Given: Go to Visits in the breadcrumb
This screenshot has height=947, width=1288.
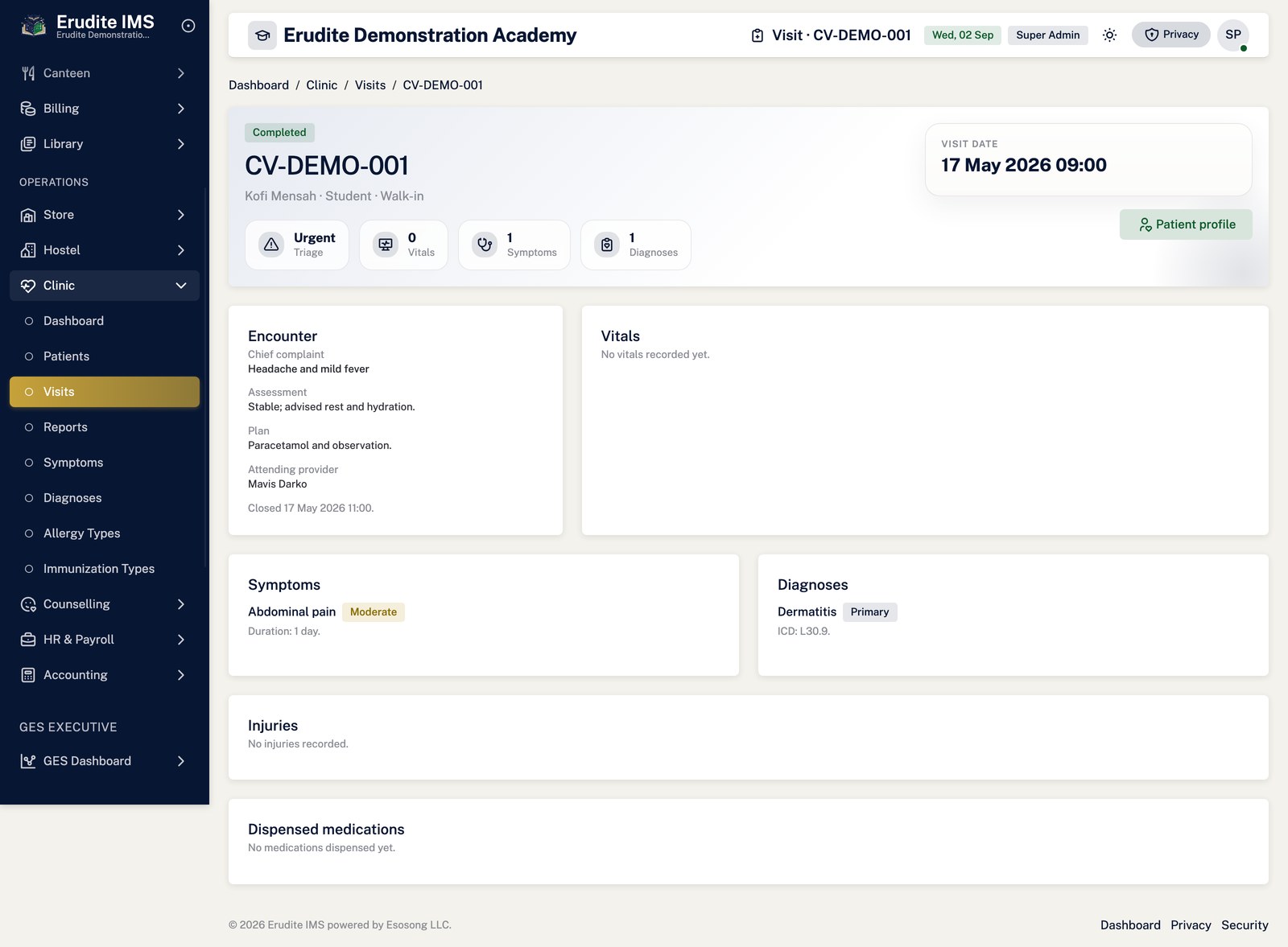Looking at the screenshot, I should [x=370, y=85].
